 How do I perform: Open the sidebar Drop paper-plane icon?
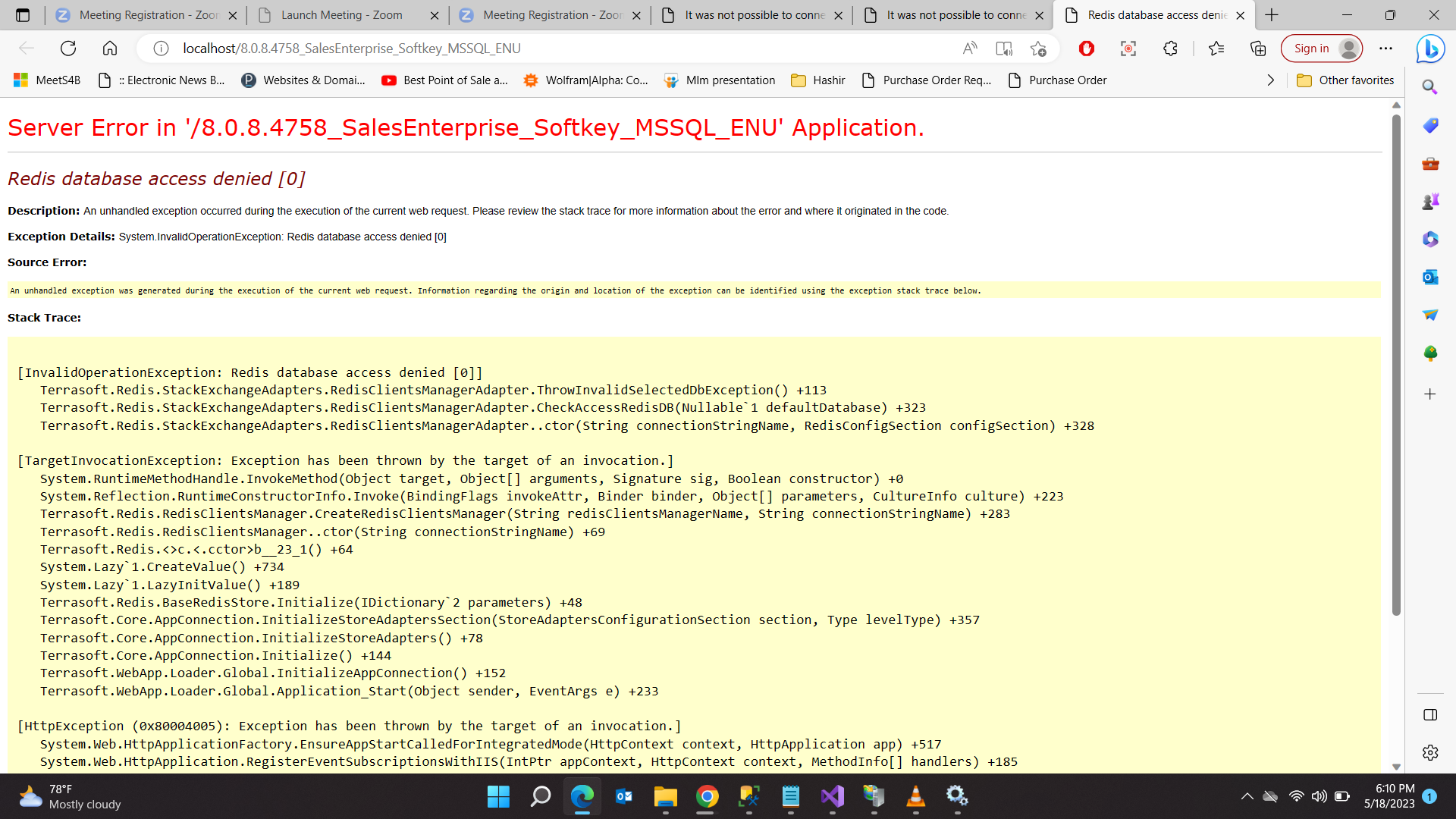pos(1430,315)
